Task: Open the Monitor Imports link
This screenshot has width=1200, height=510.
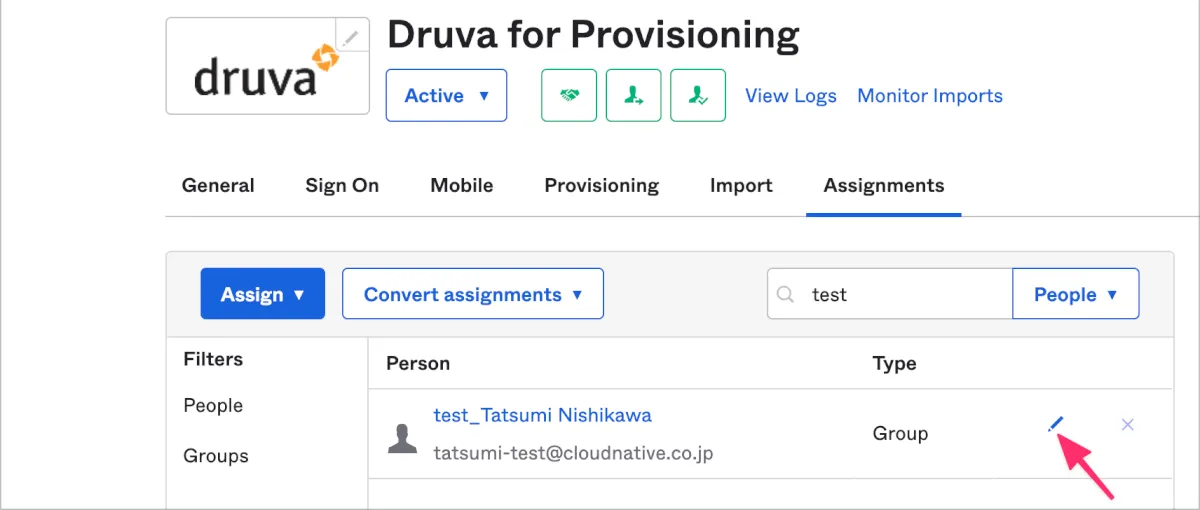Action: point(930,96)
